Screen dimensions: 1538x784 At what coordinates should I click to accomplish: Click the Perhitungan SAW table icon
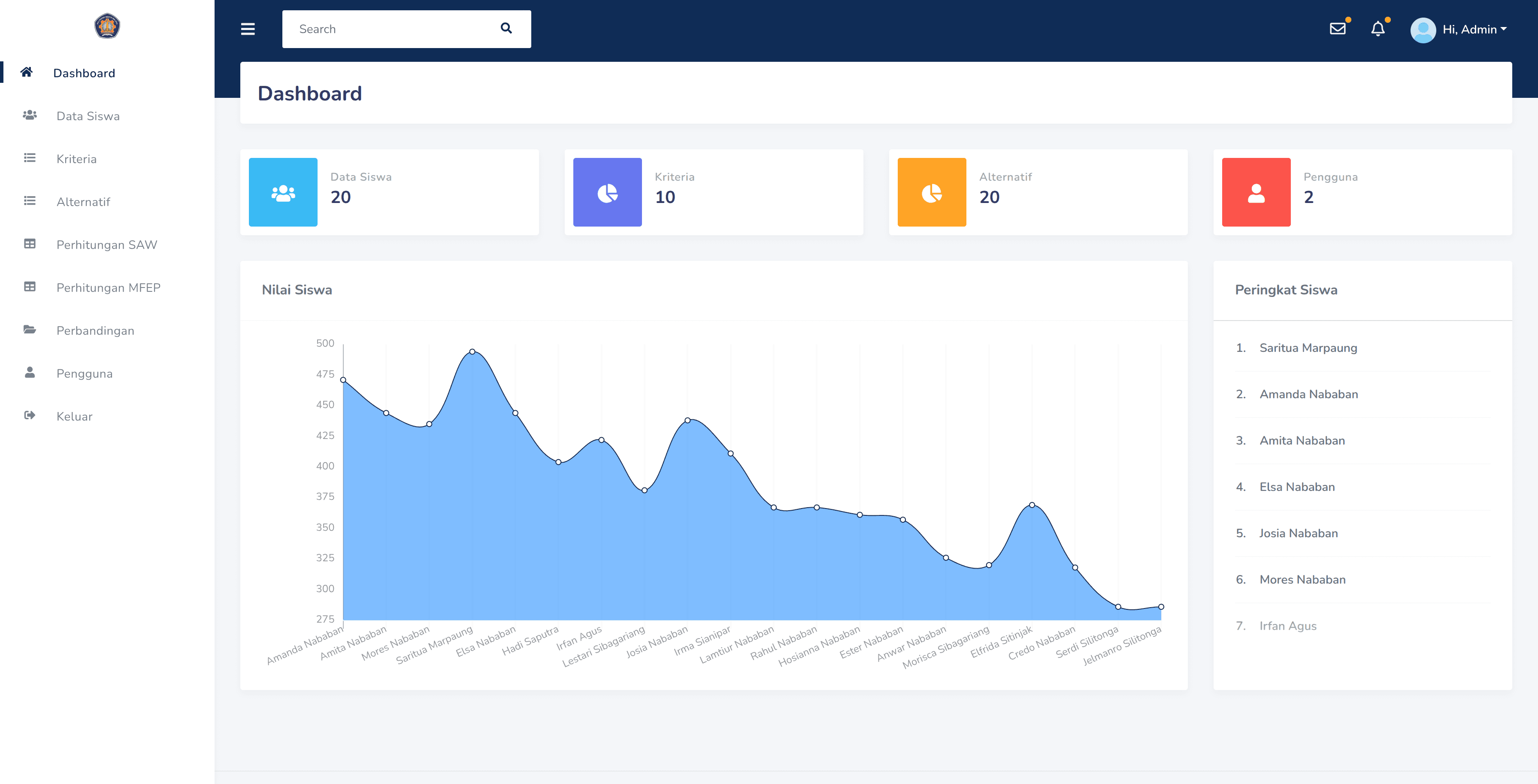coord(30,244)
